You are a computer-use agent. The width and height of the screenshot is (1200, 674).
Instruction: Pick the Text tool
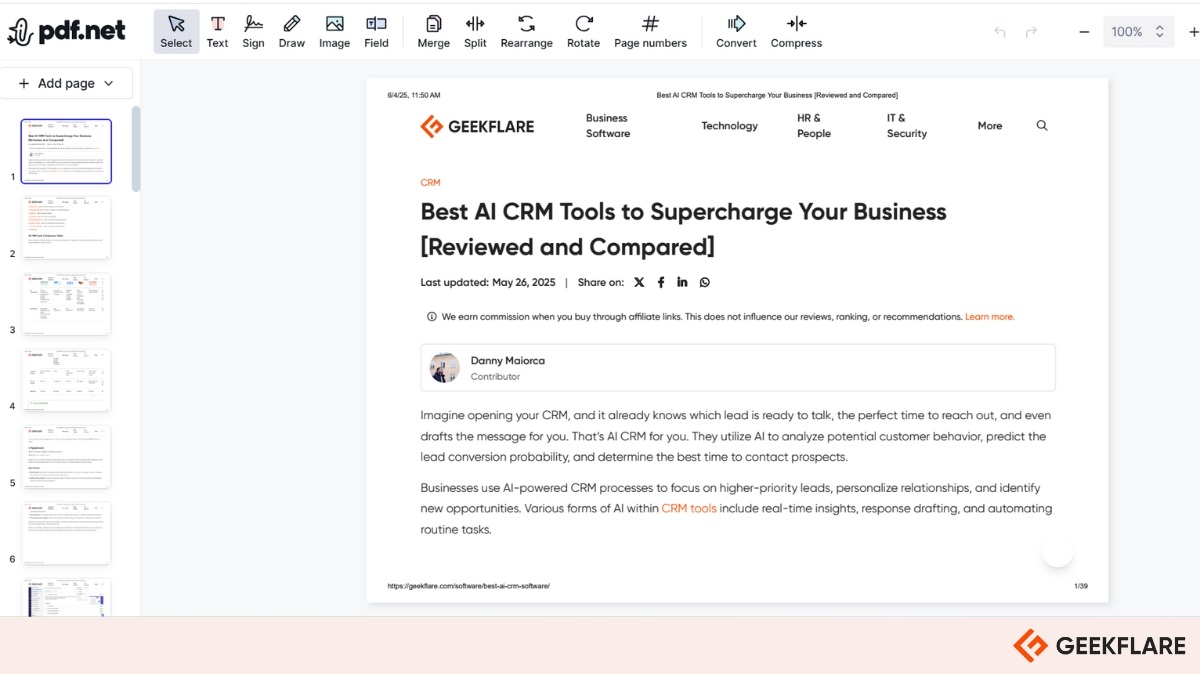[x=217, y=31]
